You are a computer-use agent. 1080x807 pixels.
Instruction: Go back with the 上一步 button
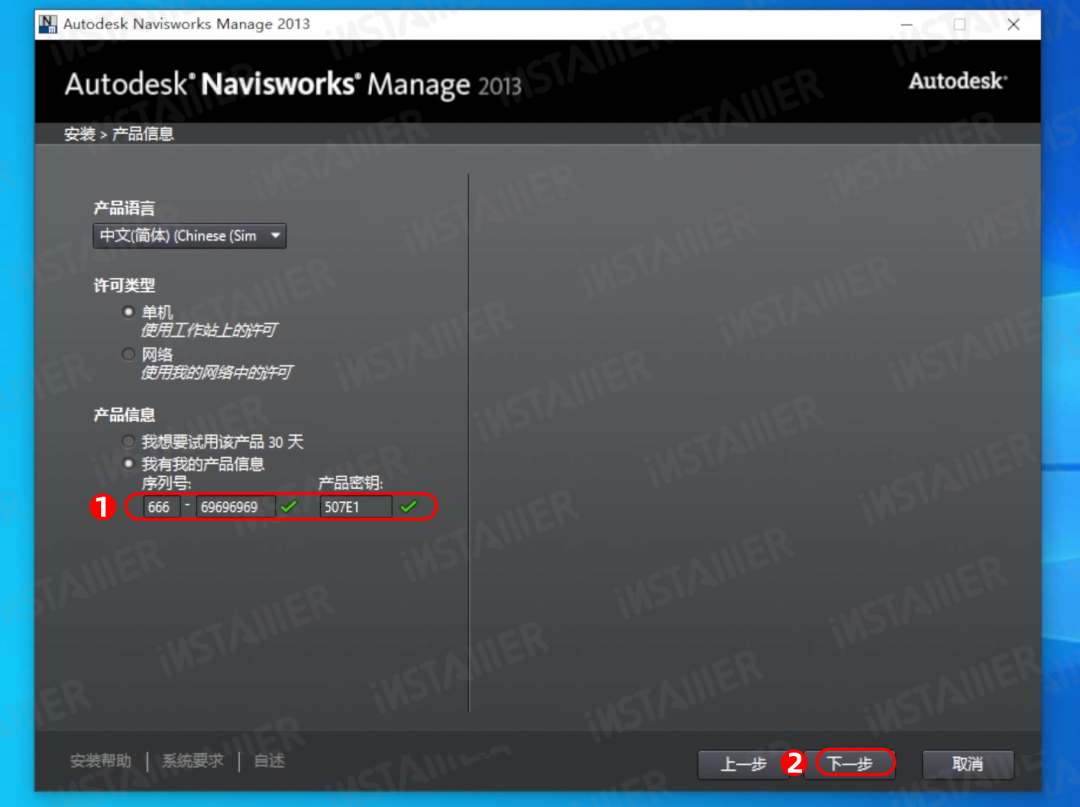(x=742, y=764)
